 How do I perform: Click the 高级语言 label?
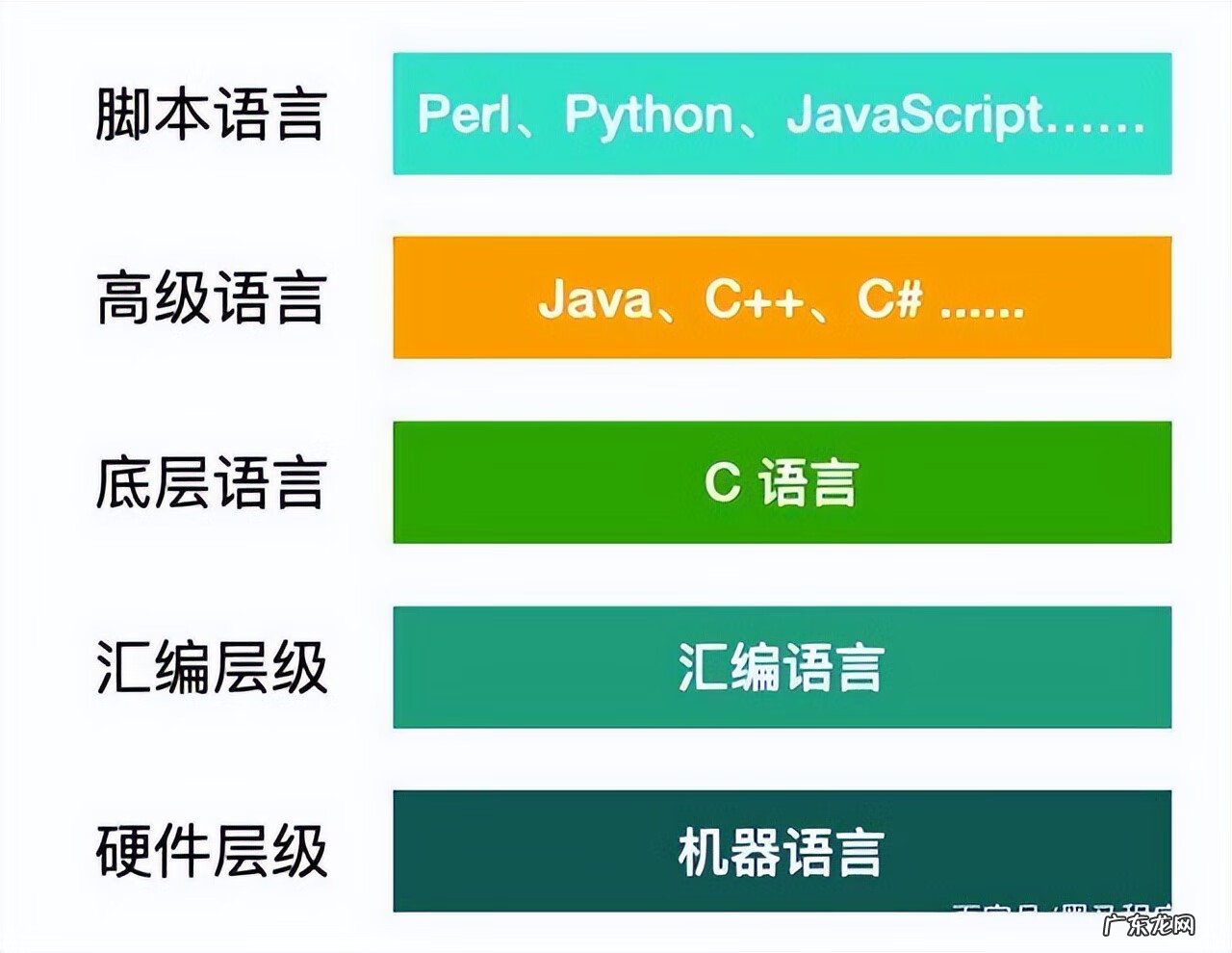coord(211,298)
